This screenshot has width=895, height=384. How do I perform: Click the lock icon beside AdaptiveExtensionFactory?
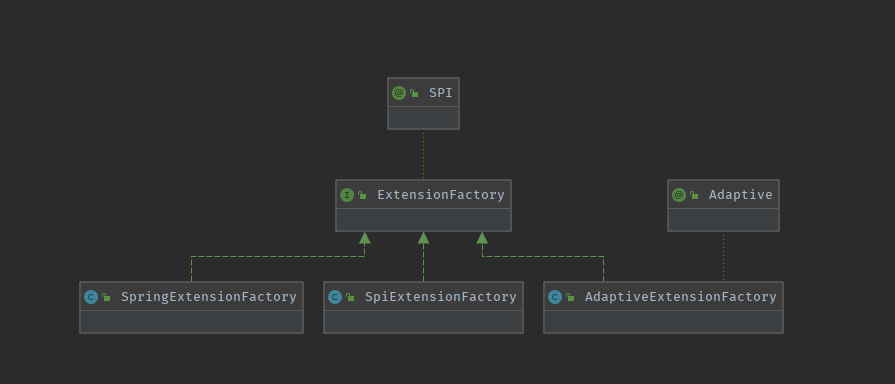click(570, 297)
